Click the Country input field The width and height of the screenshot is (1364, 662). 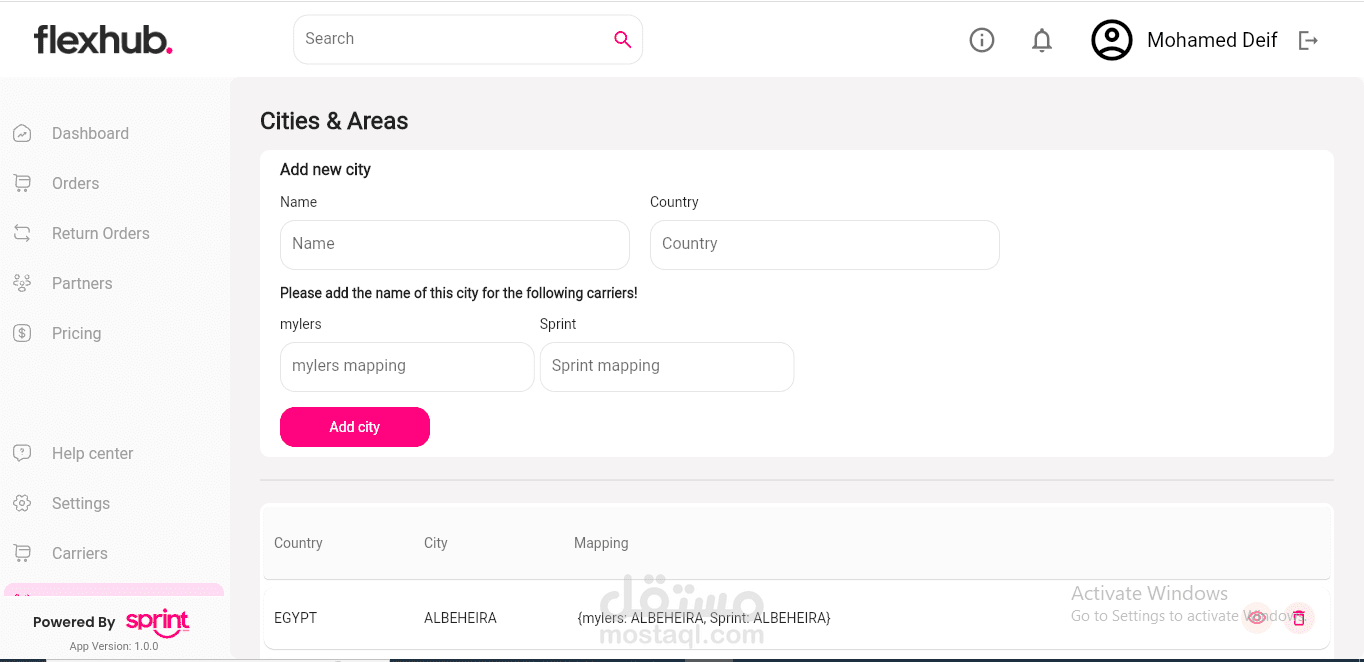[824, 244]
